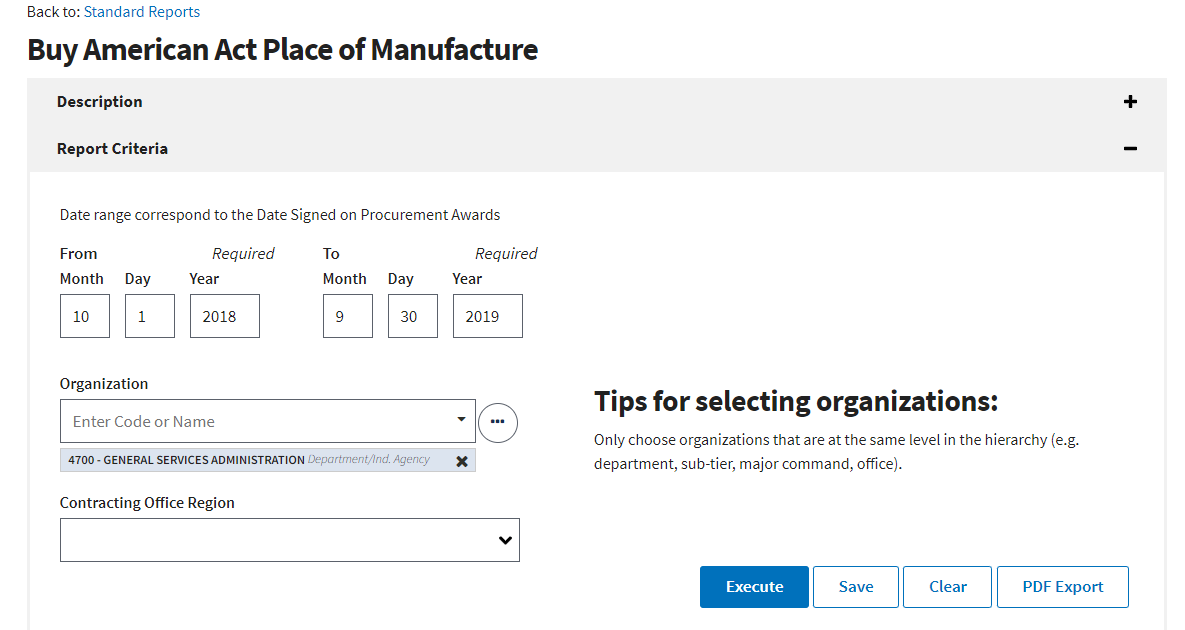Remove General Services Administration organization tag
Image resolution: width=1185 pixels, height=630 pixels.
coord(462,461)
